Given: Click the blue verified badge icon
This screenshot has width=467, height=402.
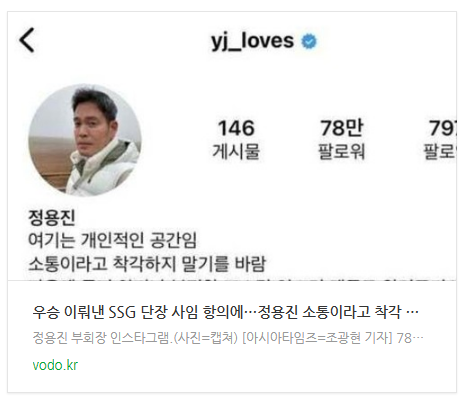Looking at the screenshot, I should [x=309, y=41].
